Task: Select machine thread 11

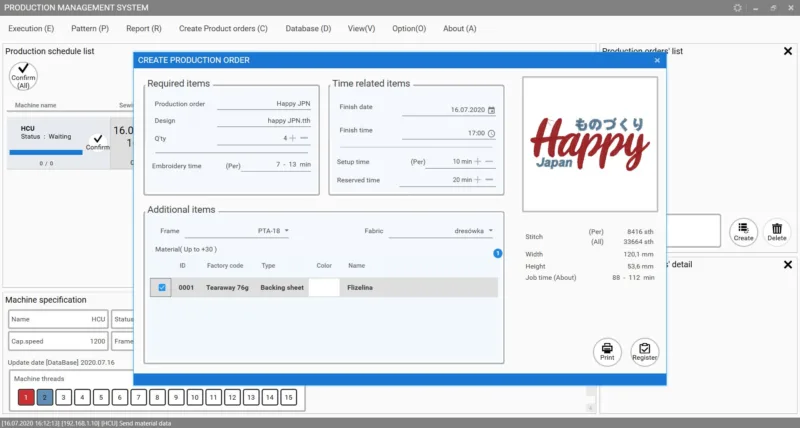Action: (213, 397)
